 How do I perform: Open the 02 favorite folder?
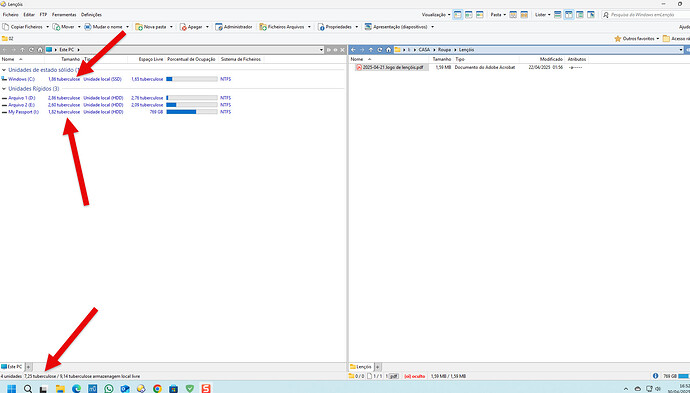tap(7, 39)
